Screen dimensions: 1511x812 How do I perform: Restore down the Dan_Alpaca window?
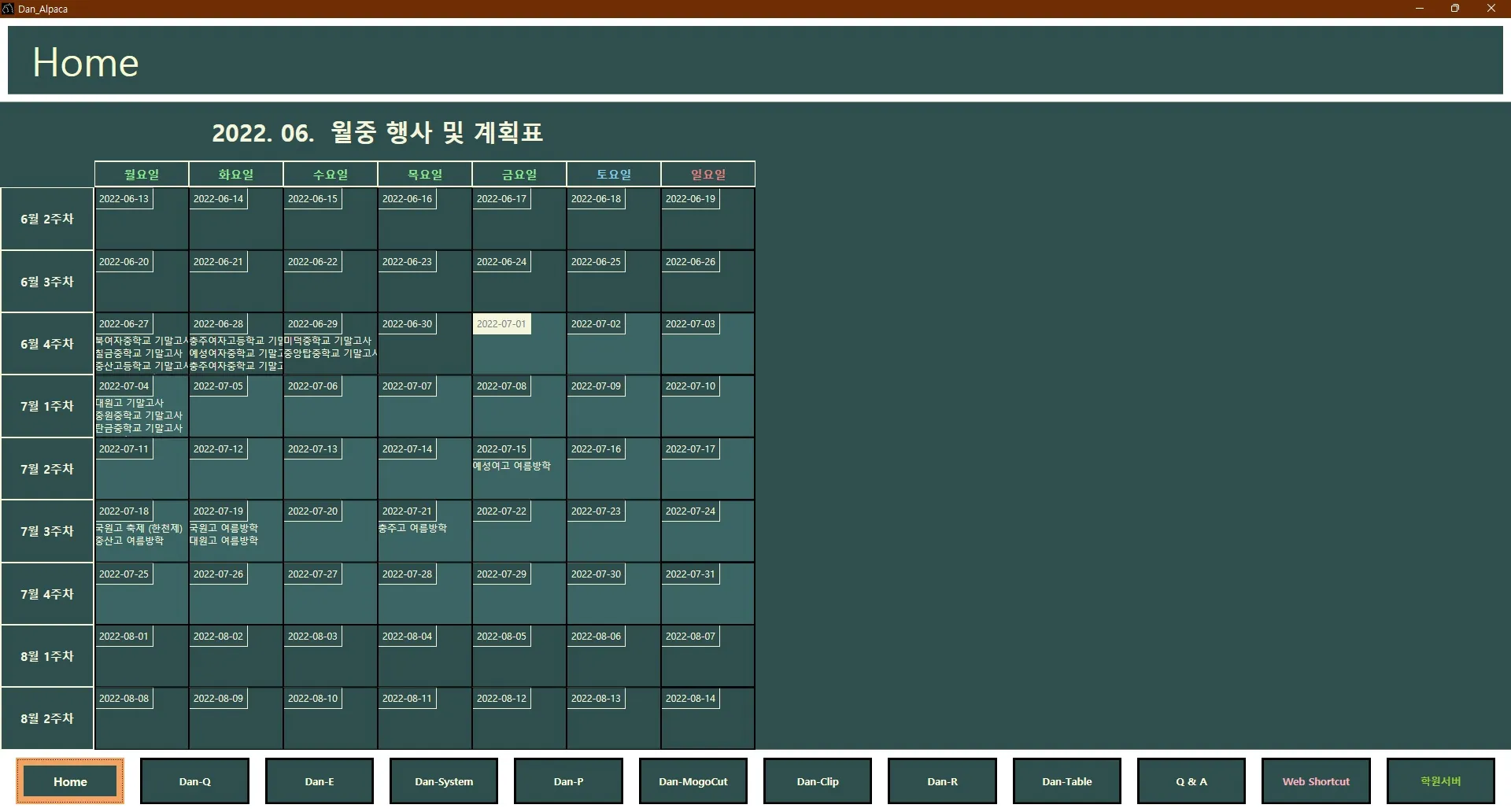[x=1455, y=9]
